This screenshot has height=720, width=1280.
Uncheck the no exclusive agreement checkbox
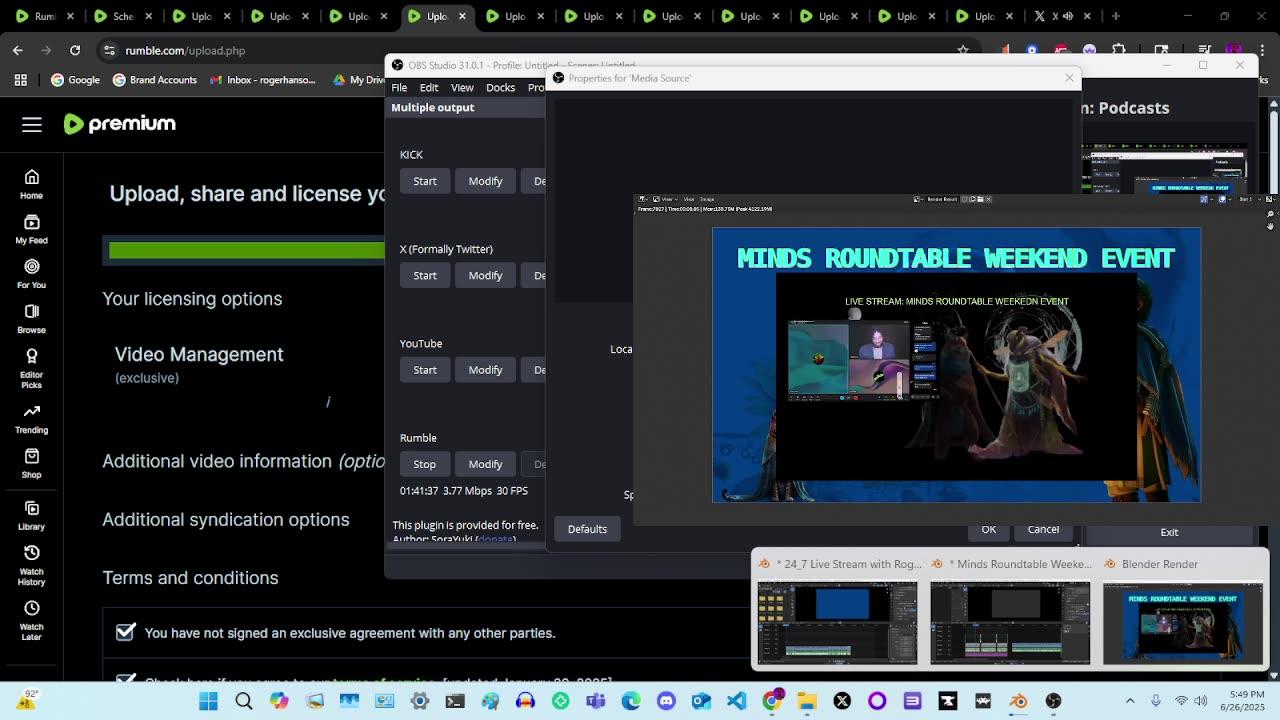[x=125, y=632]
